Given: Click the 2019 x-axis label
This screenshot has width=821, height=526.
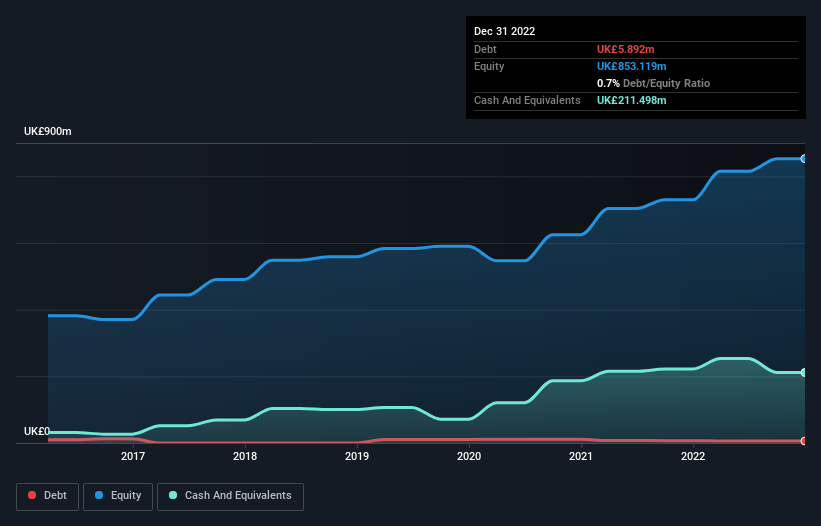Looking at the screenshot, I should [x=357, y=456].
